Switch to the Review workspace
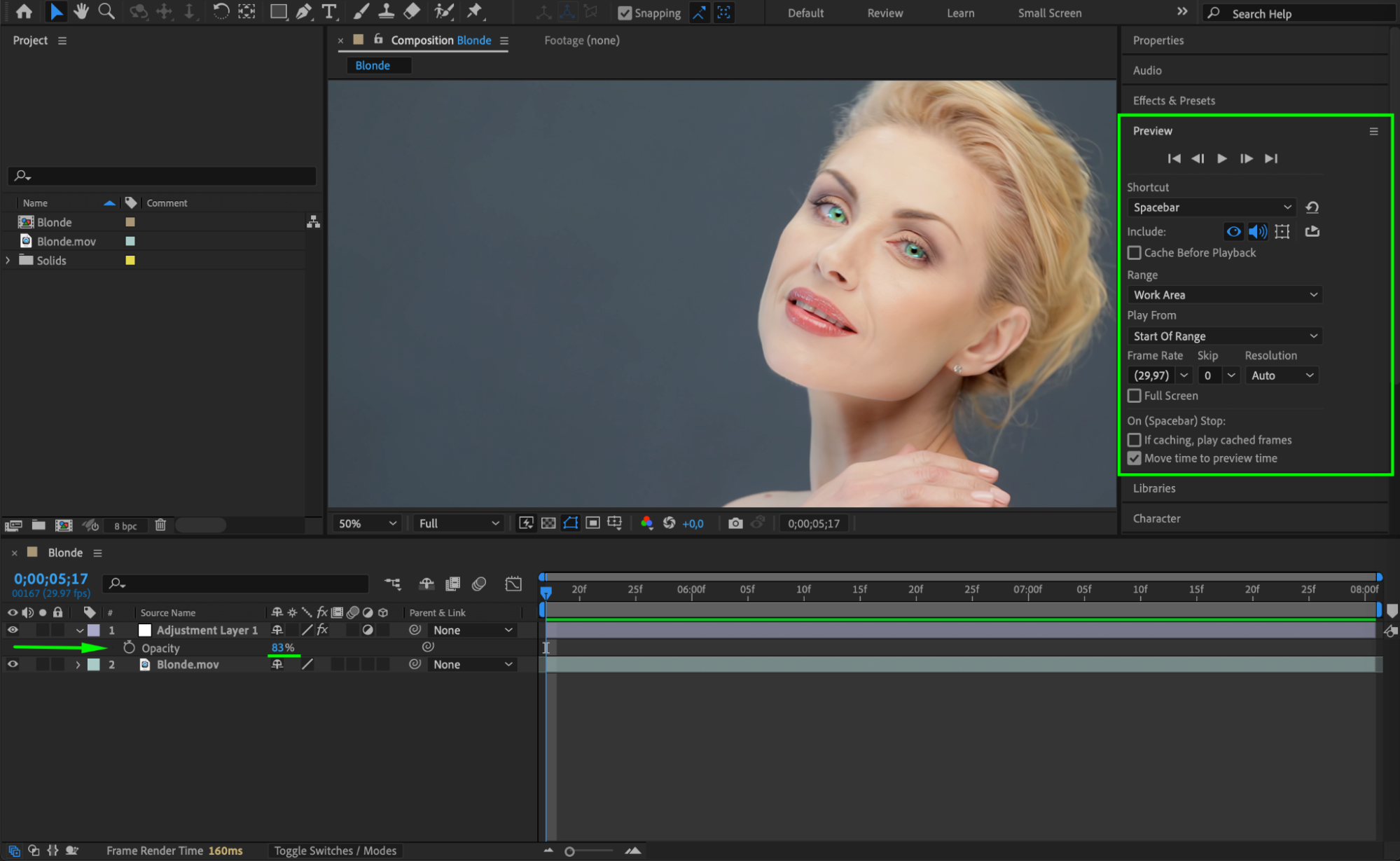The width and height of the screenshot is (1400, 861). coord(885,13)
